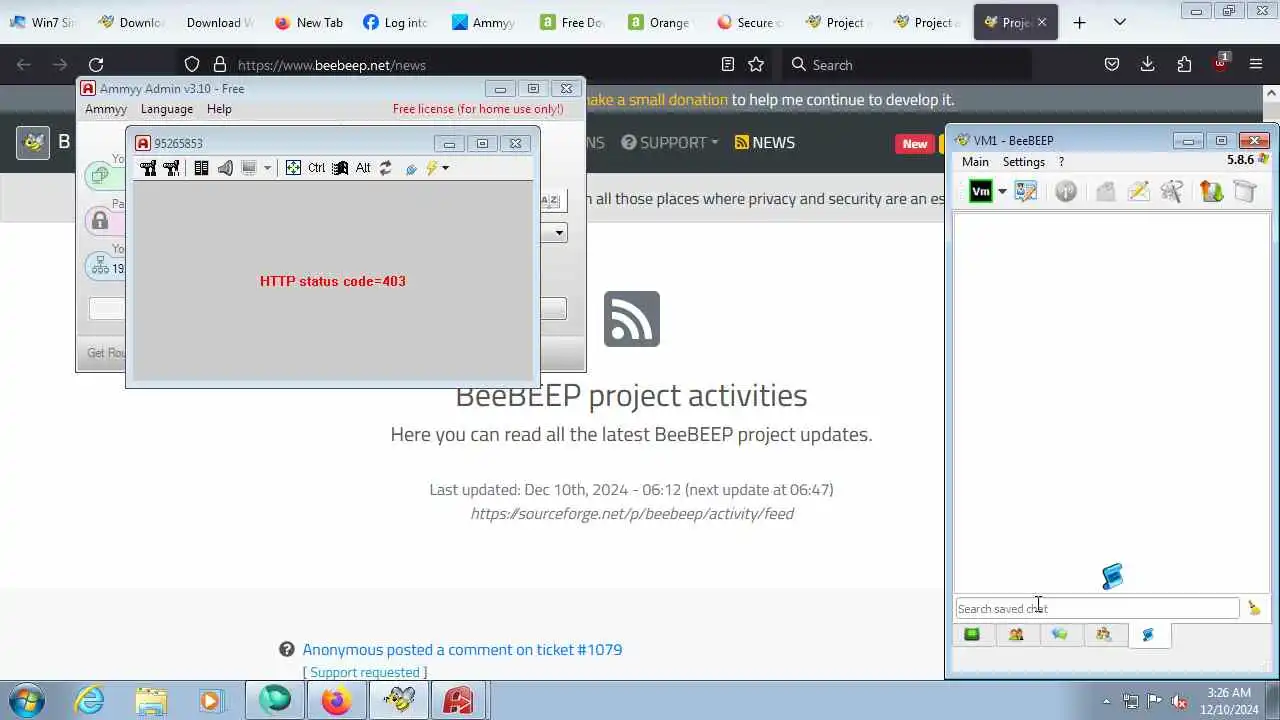Click the gray broadcast icon in BeeBEEP toolbar
The height and width of the screenshot is (720, 1280).
(x=1066, y=191)
